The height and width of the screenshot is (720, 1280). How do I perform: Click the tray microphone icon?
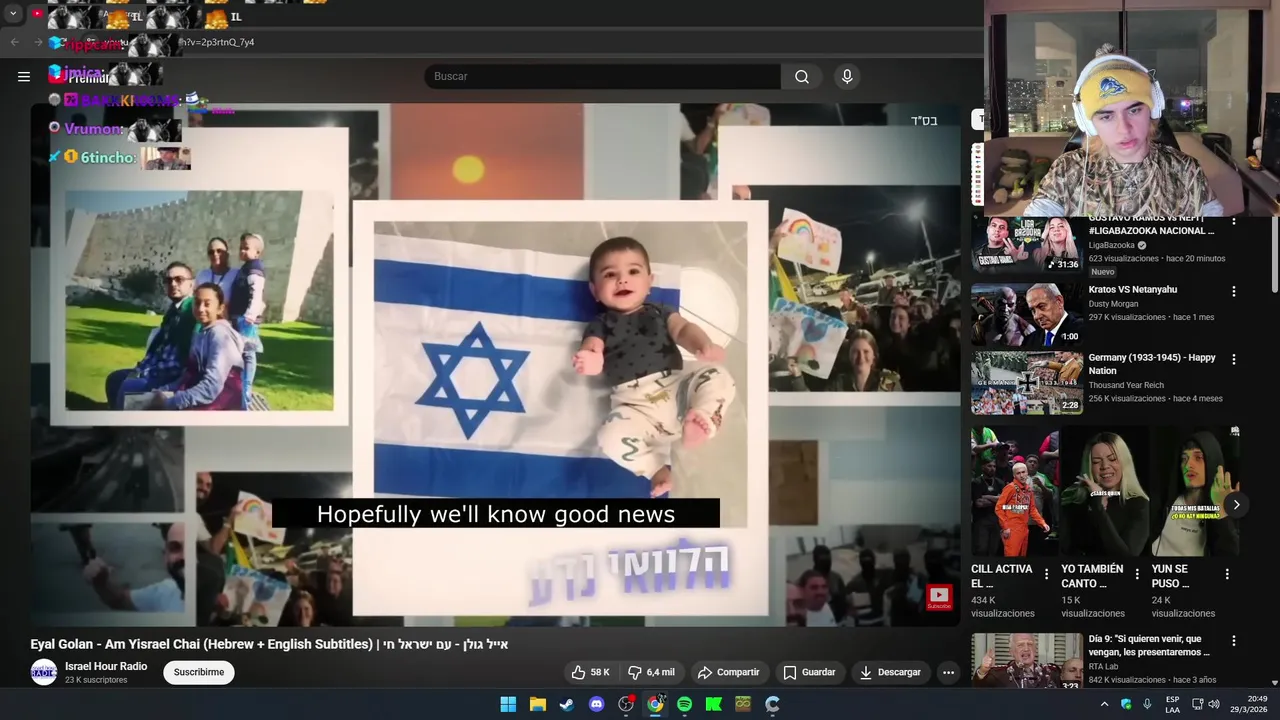(x=1147, y=704)
